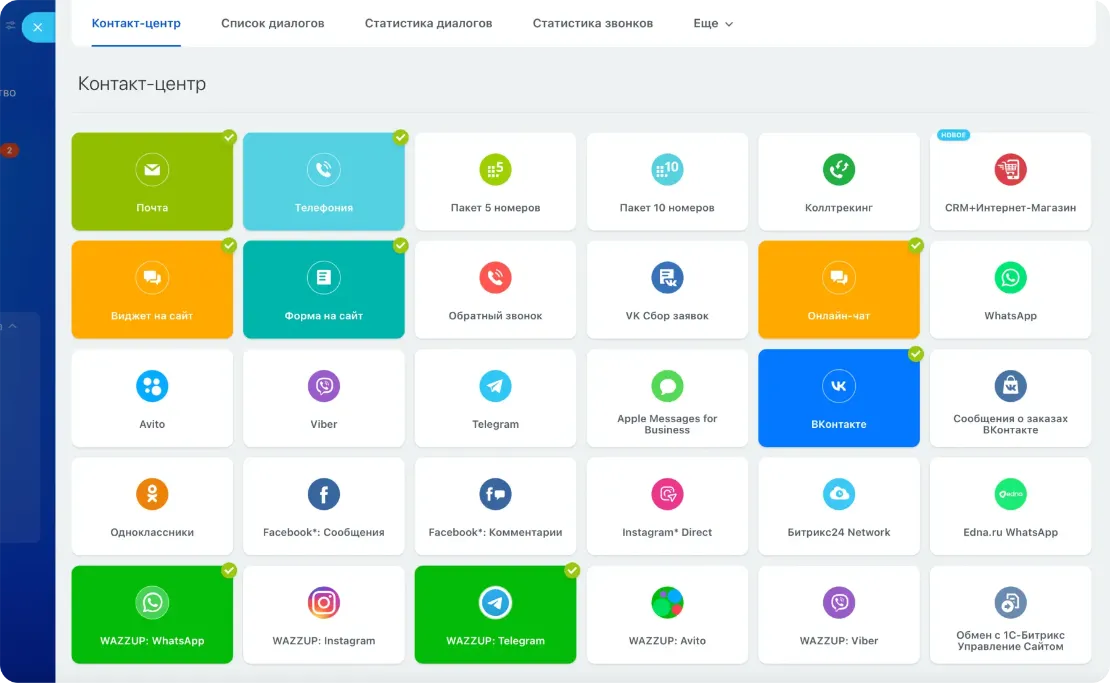Click the checkmark badge on ВКонтакте tile
1110x683 pixels.
coord(916,353)
